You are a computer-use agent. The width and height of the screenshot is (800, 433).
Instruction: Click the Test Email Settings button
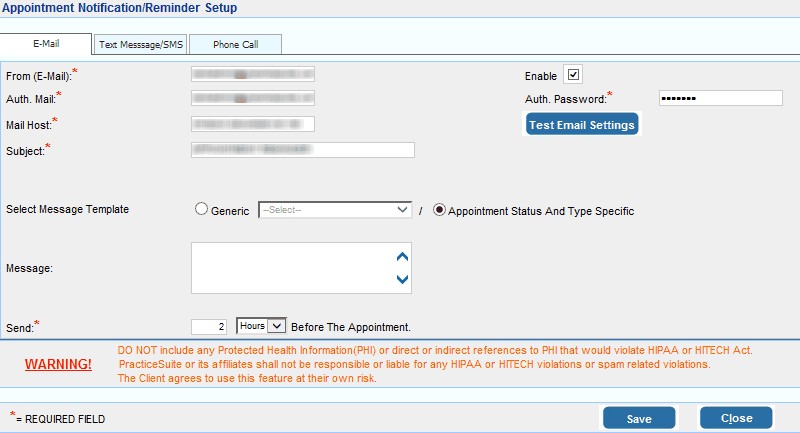point(582,125)
